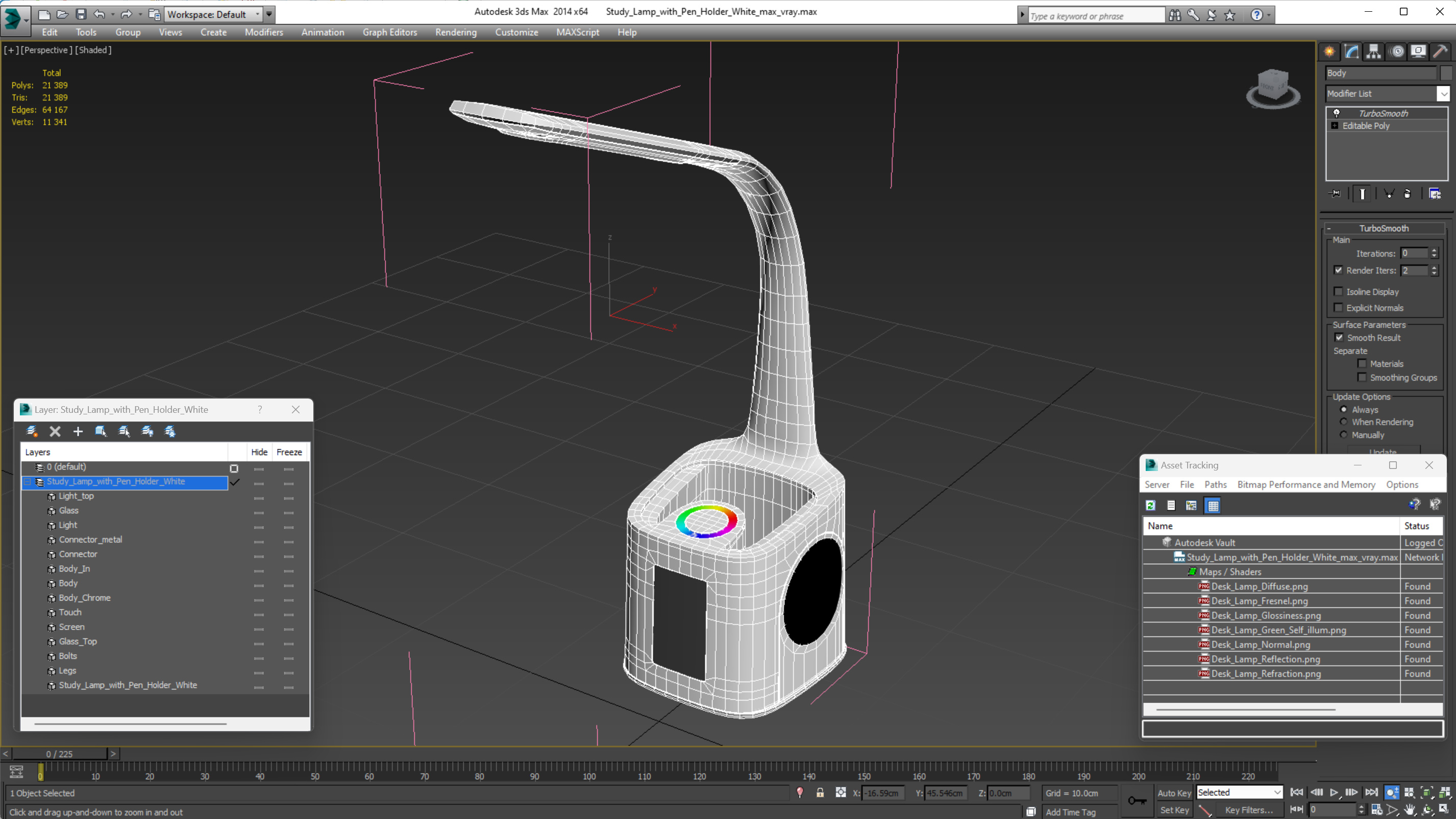Click the Selection Lock padlock icon
This screenshot has width=1456, height=819.
coord(820,792)
